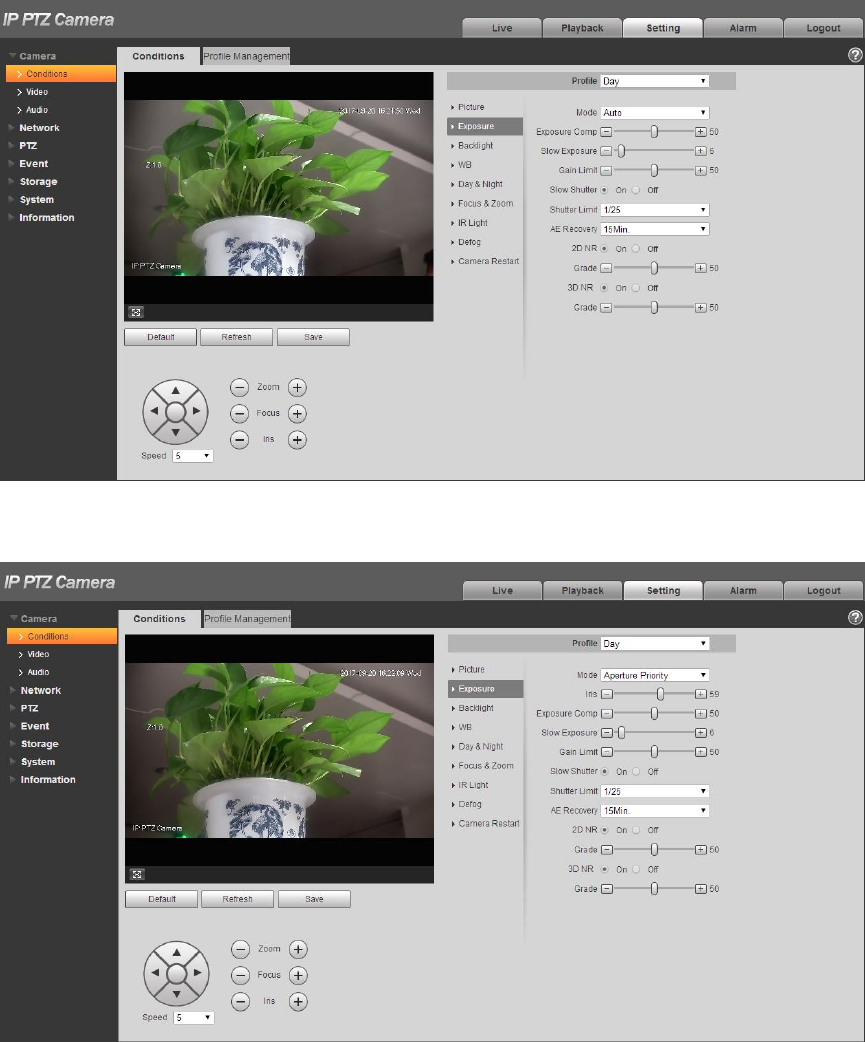Click fullscreen icon below lower video preview
The image size is (865, 1042).
pyautogui.click(x=137, y=875)
